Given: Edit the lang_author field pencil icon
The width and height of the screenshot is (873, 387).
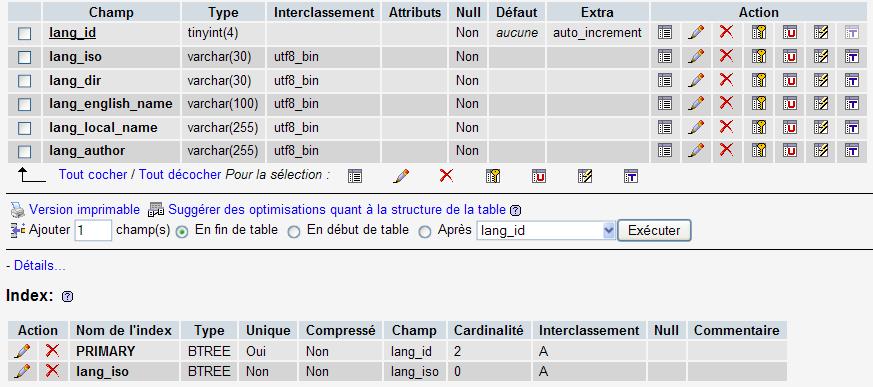Looking at the screenshot, I should click(695, 150).
